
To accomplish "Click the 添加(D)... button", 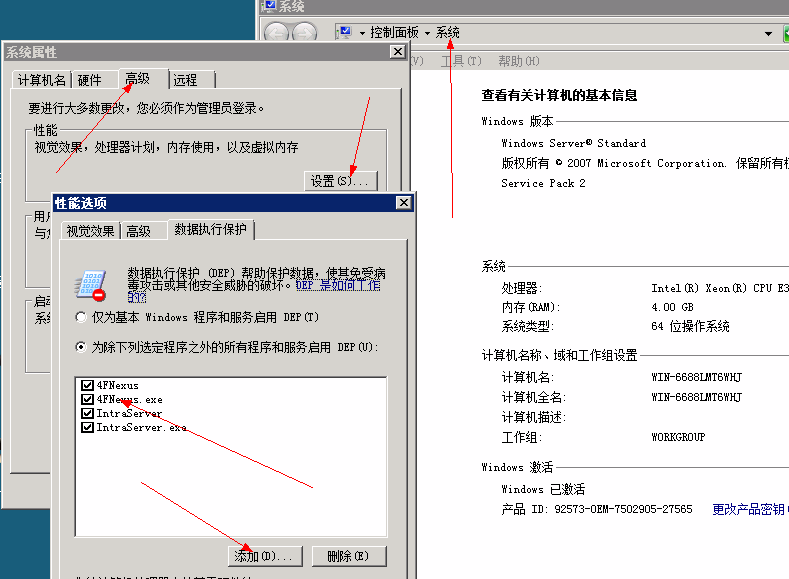I will point(265,556).
